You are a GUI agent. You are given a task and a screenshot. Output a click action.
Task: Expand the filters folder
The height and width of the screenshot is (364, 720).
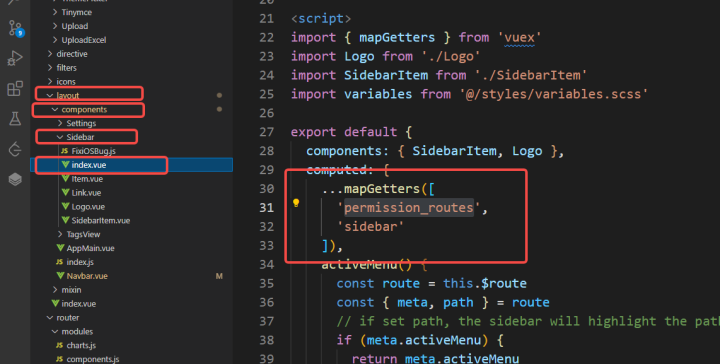50,67
